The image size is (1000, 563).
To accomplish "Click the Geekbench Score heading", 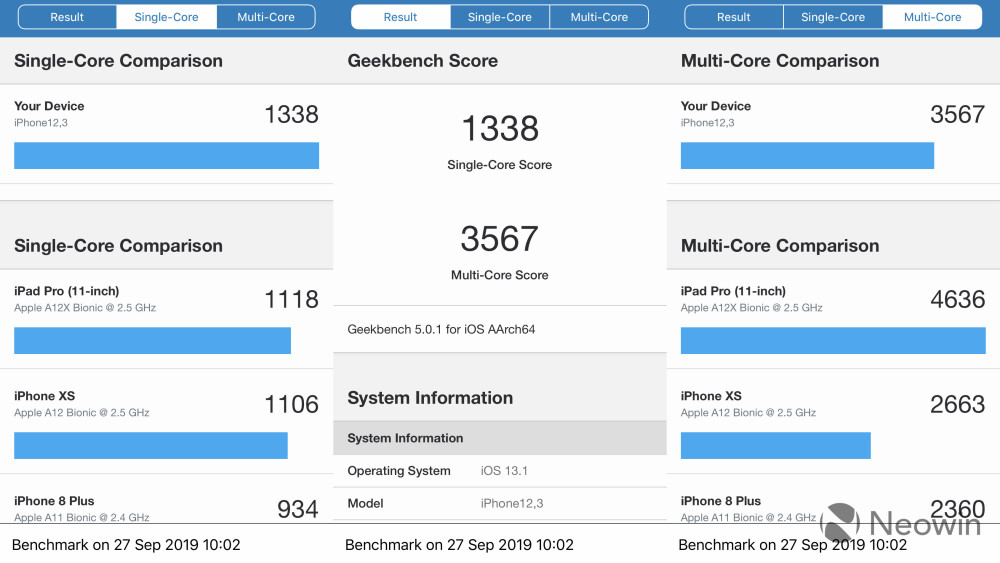I will pyautogui.click(x=423, y=61).
